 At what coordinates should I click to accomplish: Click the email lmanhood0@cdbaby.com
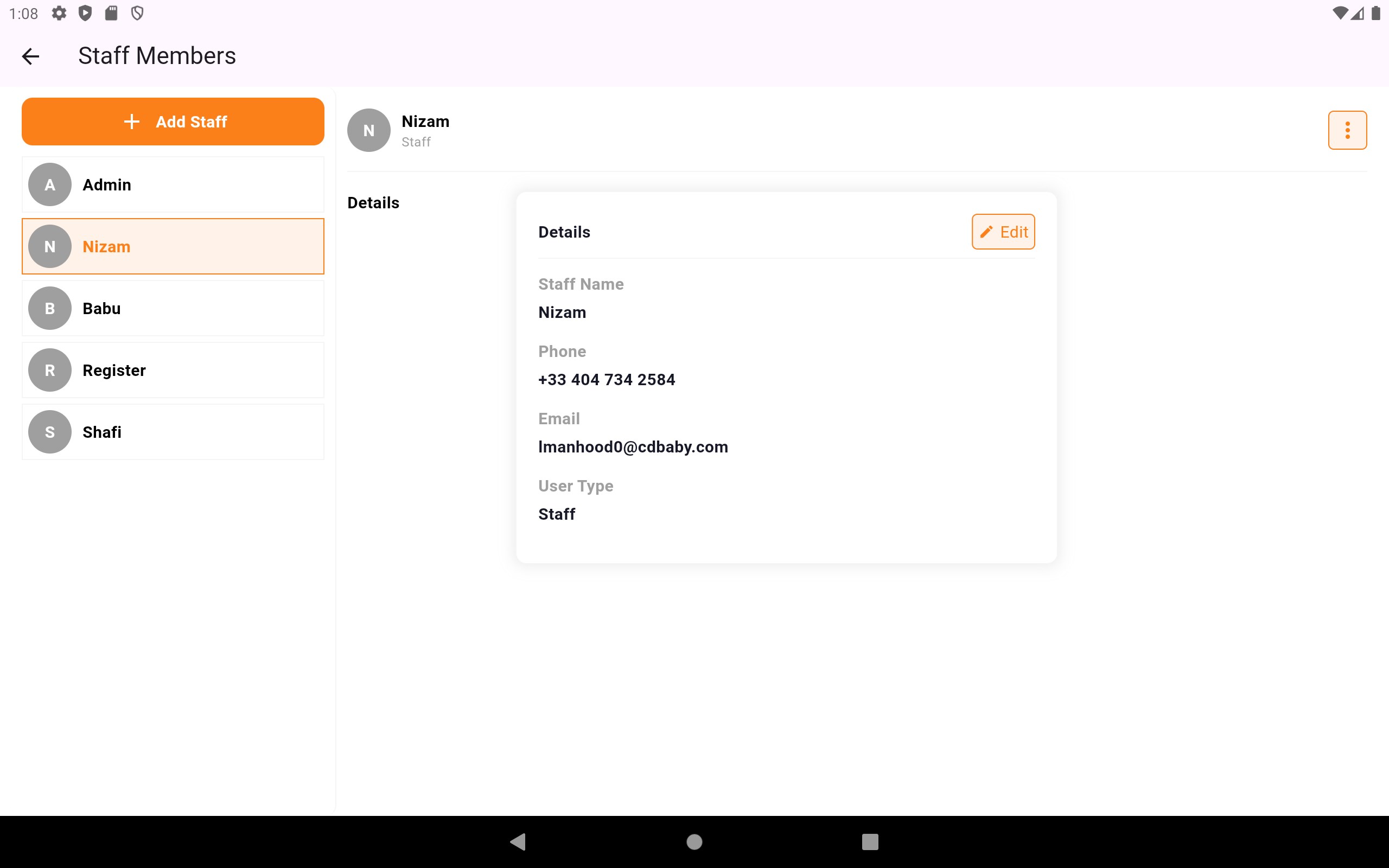pyautogui.click(x=633, y=446)
